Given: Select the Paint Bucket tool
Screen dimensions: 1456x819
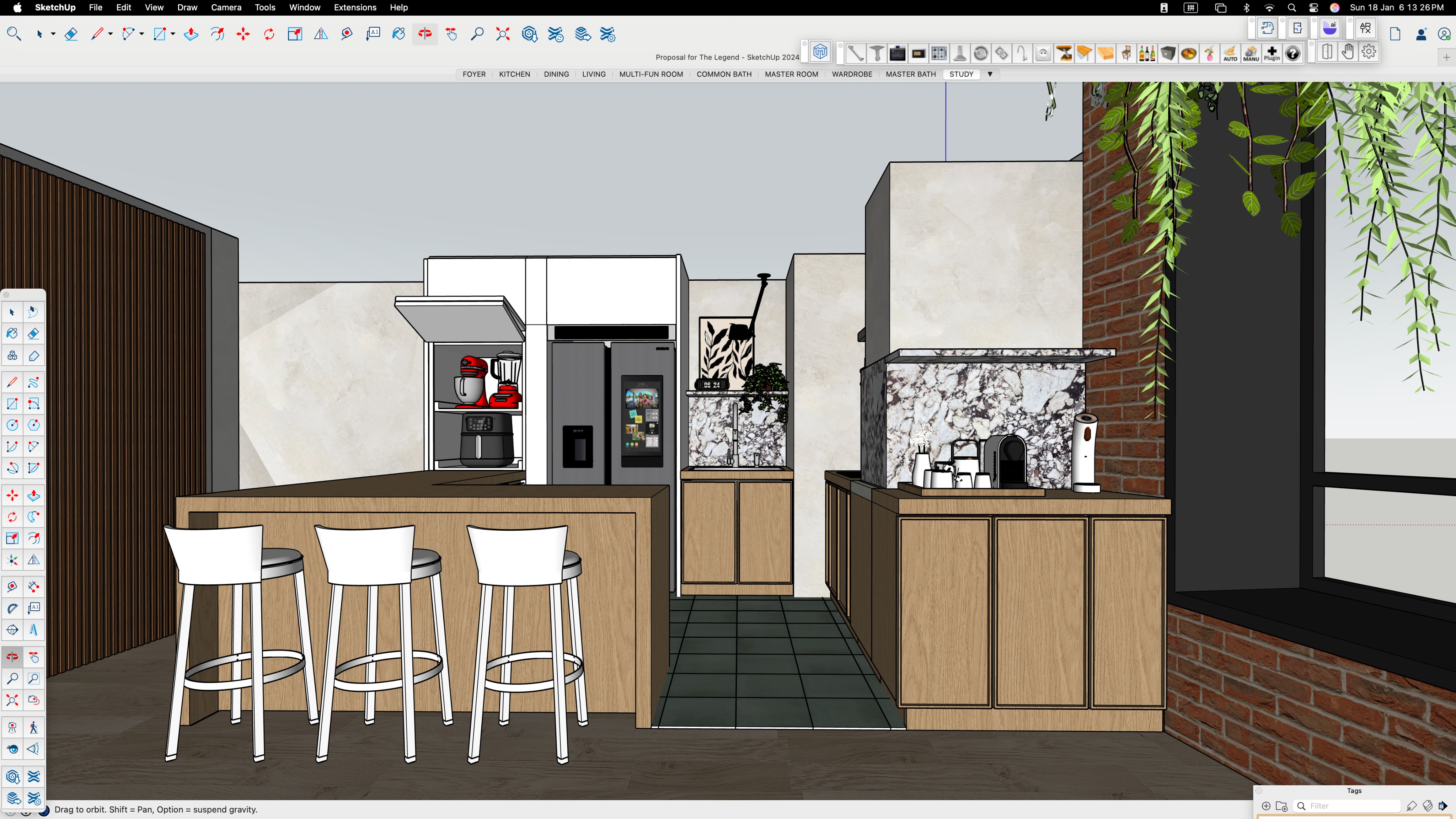Looking at the screenshot, I should (398, 34).
